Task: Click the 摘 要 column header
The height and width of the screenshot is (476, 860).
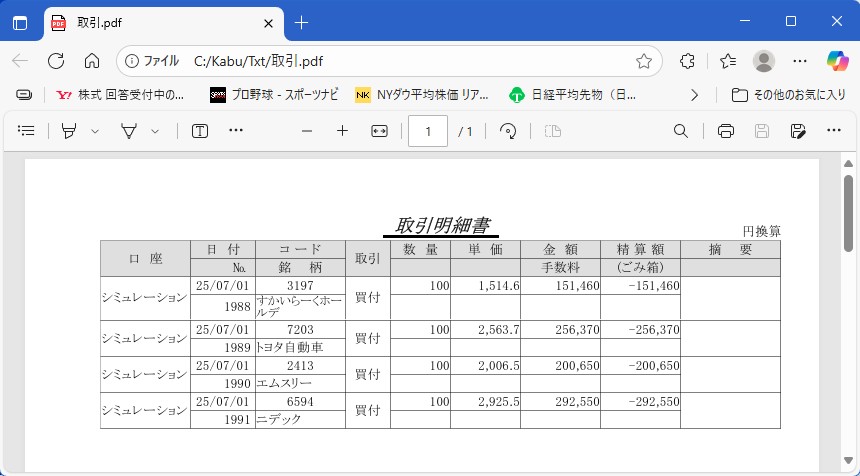Action: pos(731,250)
